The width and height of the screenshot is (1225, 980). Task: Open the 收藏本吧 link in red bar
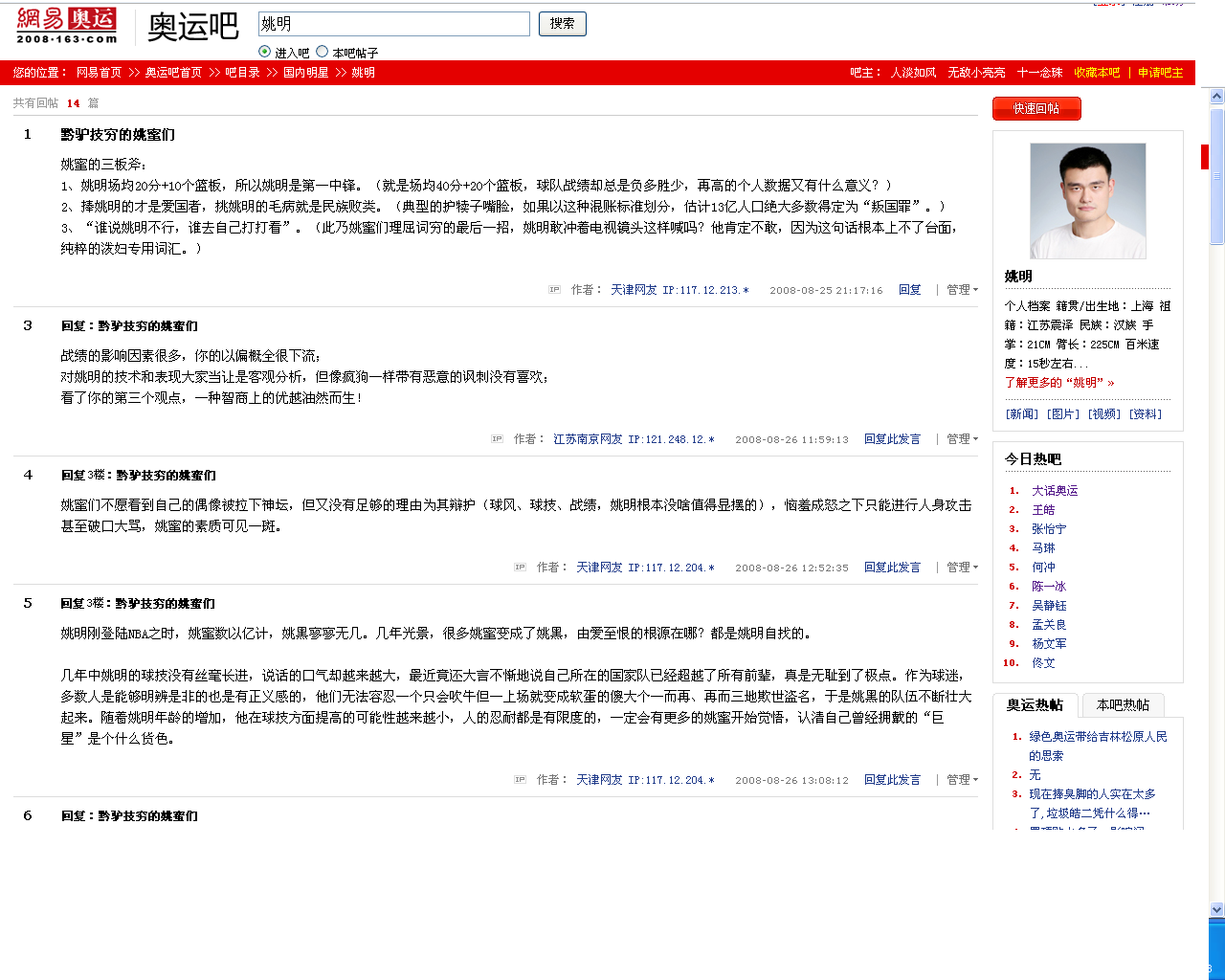pos(1097,73)
